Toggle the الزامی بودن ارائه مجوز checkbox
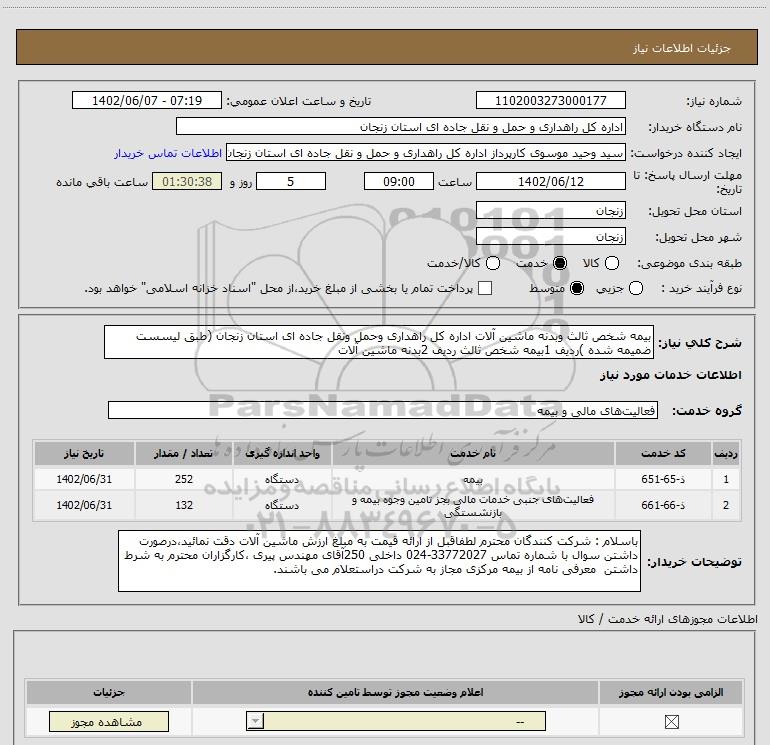The width and height of the screenshot is (770, 745). pos(671,721)
